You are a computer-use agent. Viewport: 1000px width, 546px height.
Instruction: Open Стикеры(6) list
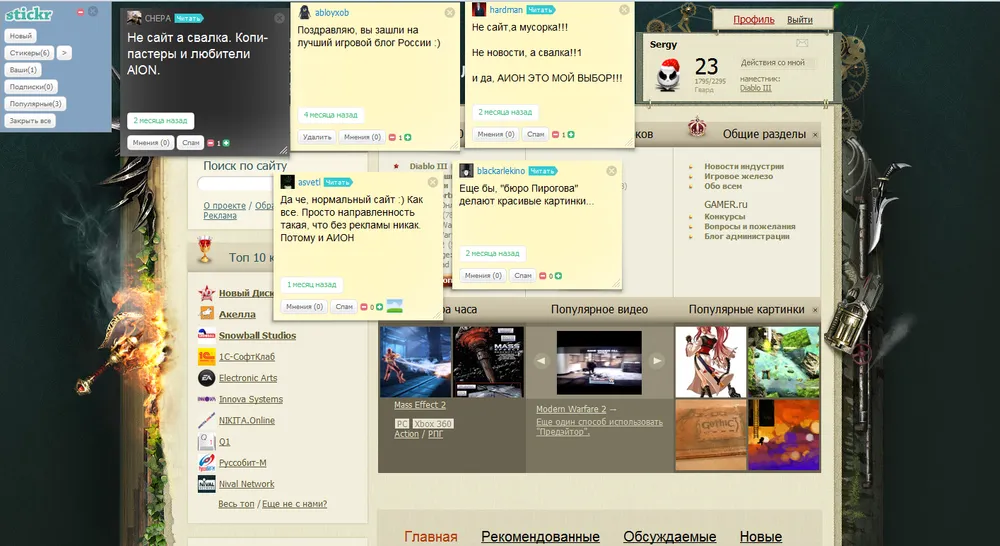pyautogui.click(x=29, y=53)
